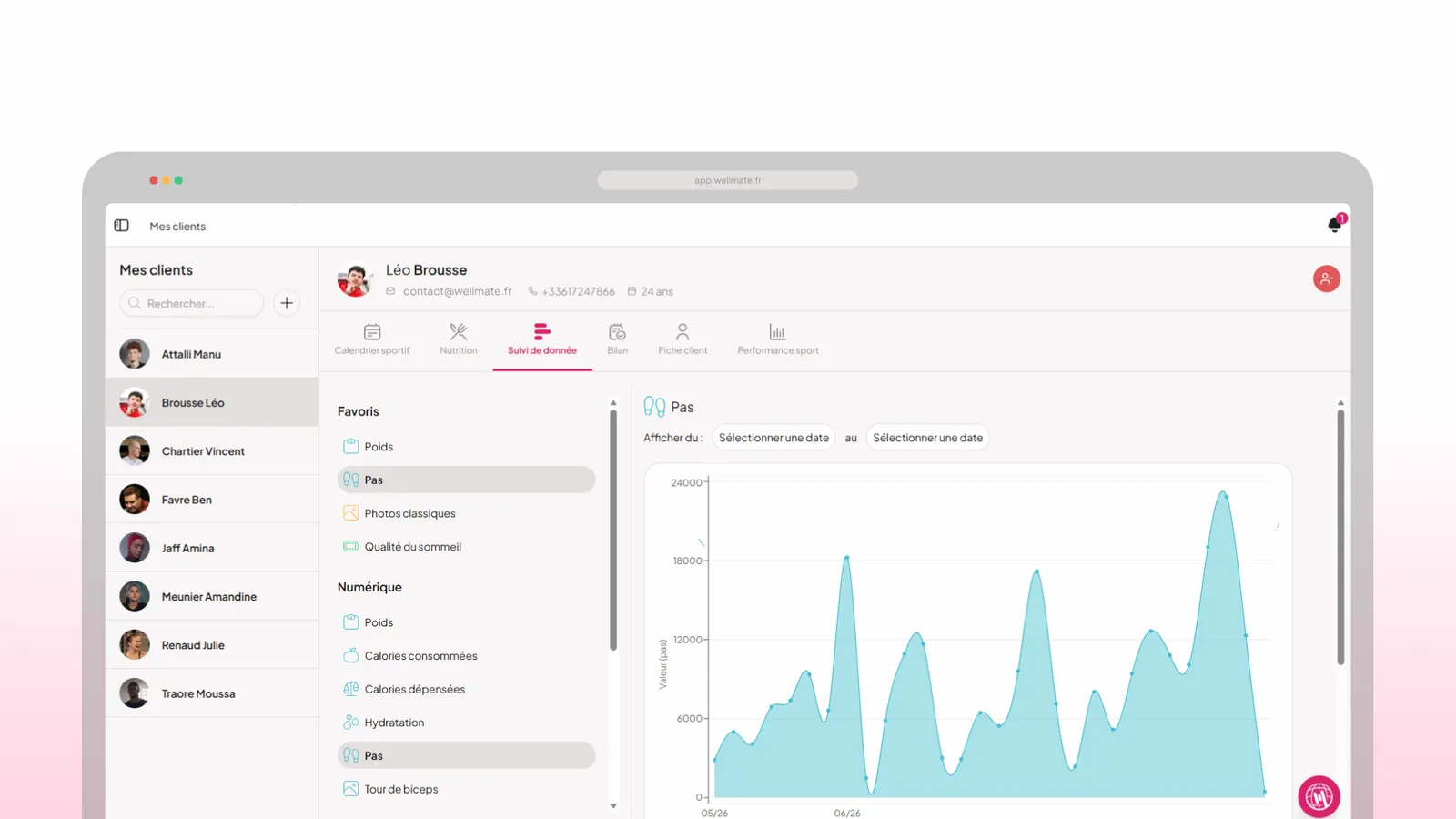Click the Calories consommées apple icon
Image resolution: width=1456 pixels, height=819 pixels.
[350, 655]
